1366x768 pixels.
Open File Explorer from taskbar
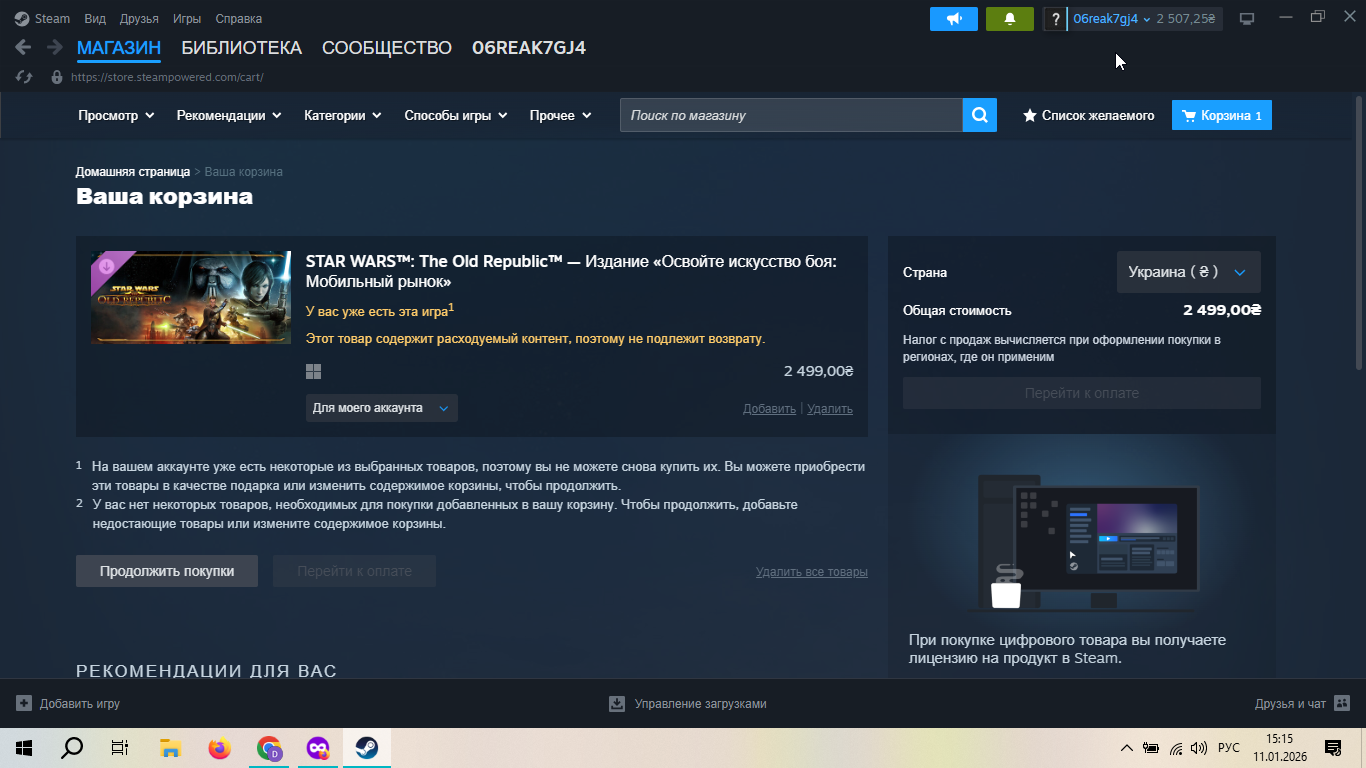[170, 748]
